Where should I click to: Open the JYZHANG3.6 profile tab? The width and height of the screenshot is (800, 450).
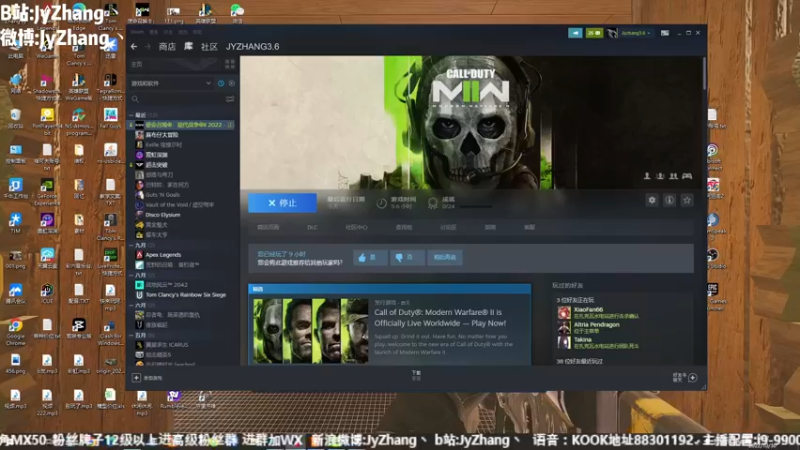[x=253, y=46]
